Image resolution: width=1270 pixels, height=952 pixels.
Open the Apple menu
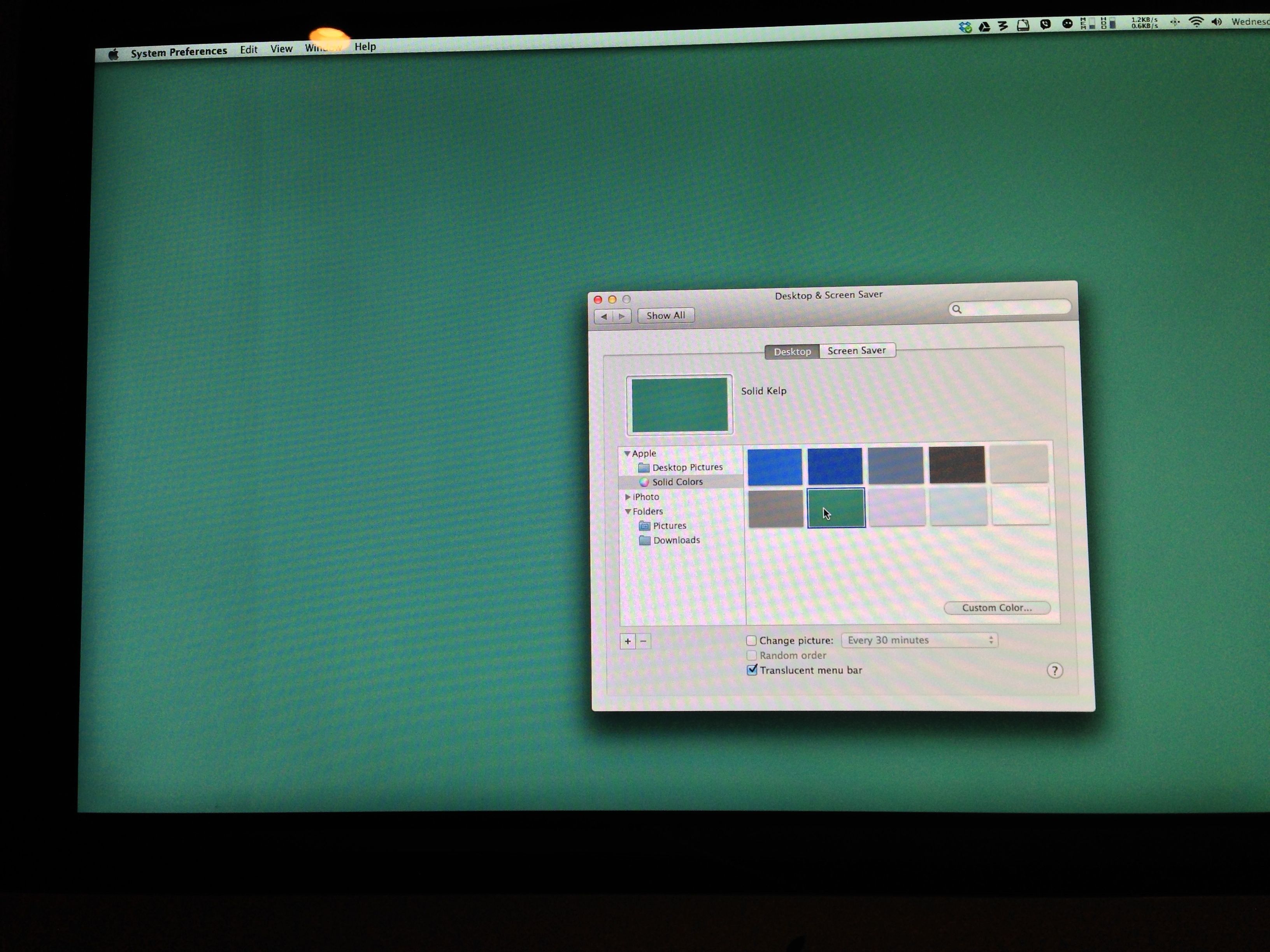point(113,54)
